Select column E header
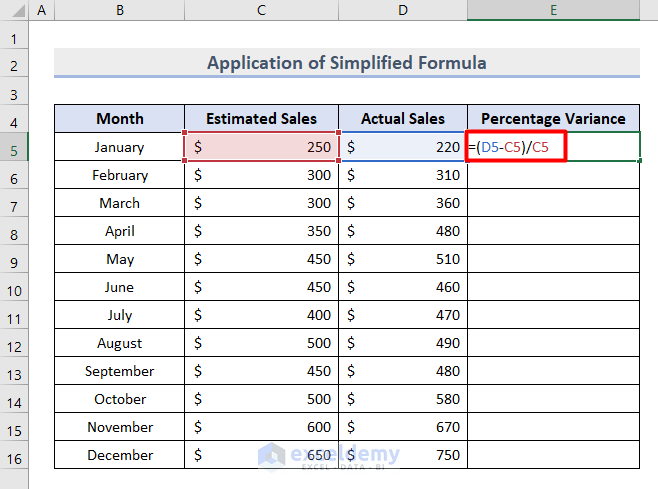This screenshot has height=489, width=658. pos(553,10)
